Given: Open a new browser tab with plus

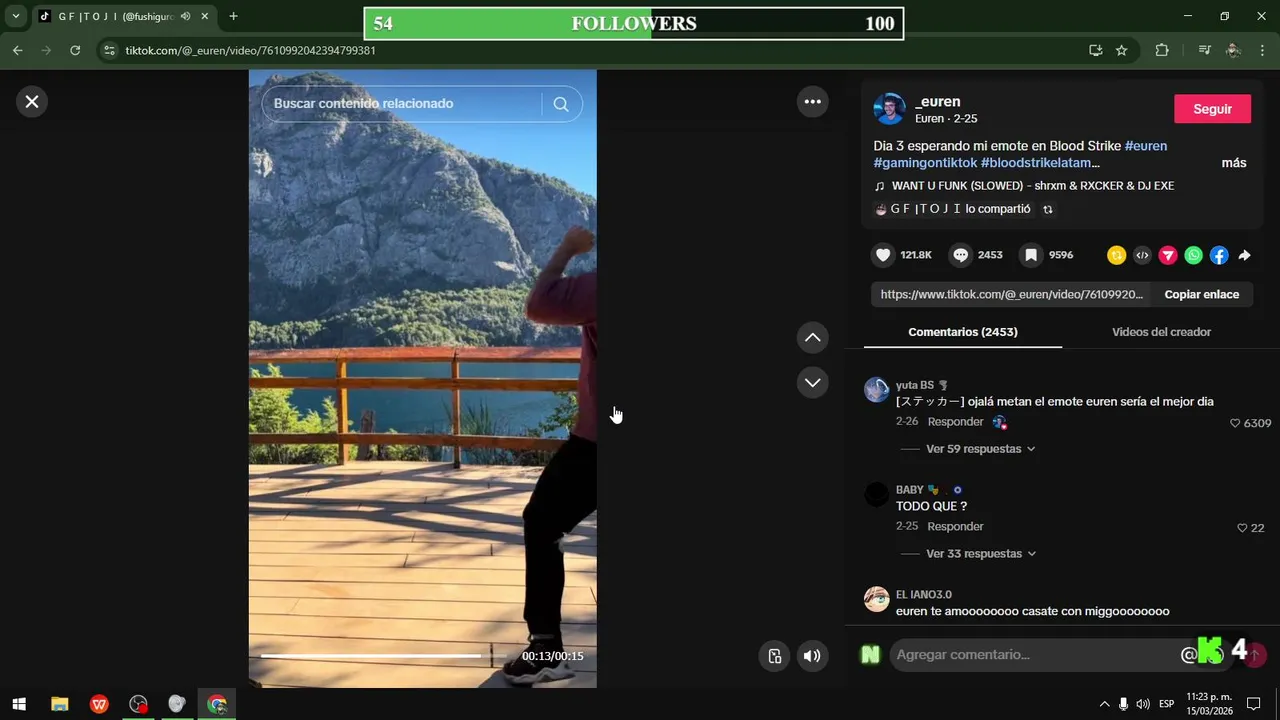Looking at the screenshot, I should point(233,16).
